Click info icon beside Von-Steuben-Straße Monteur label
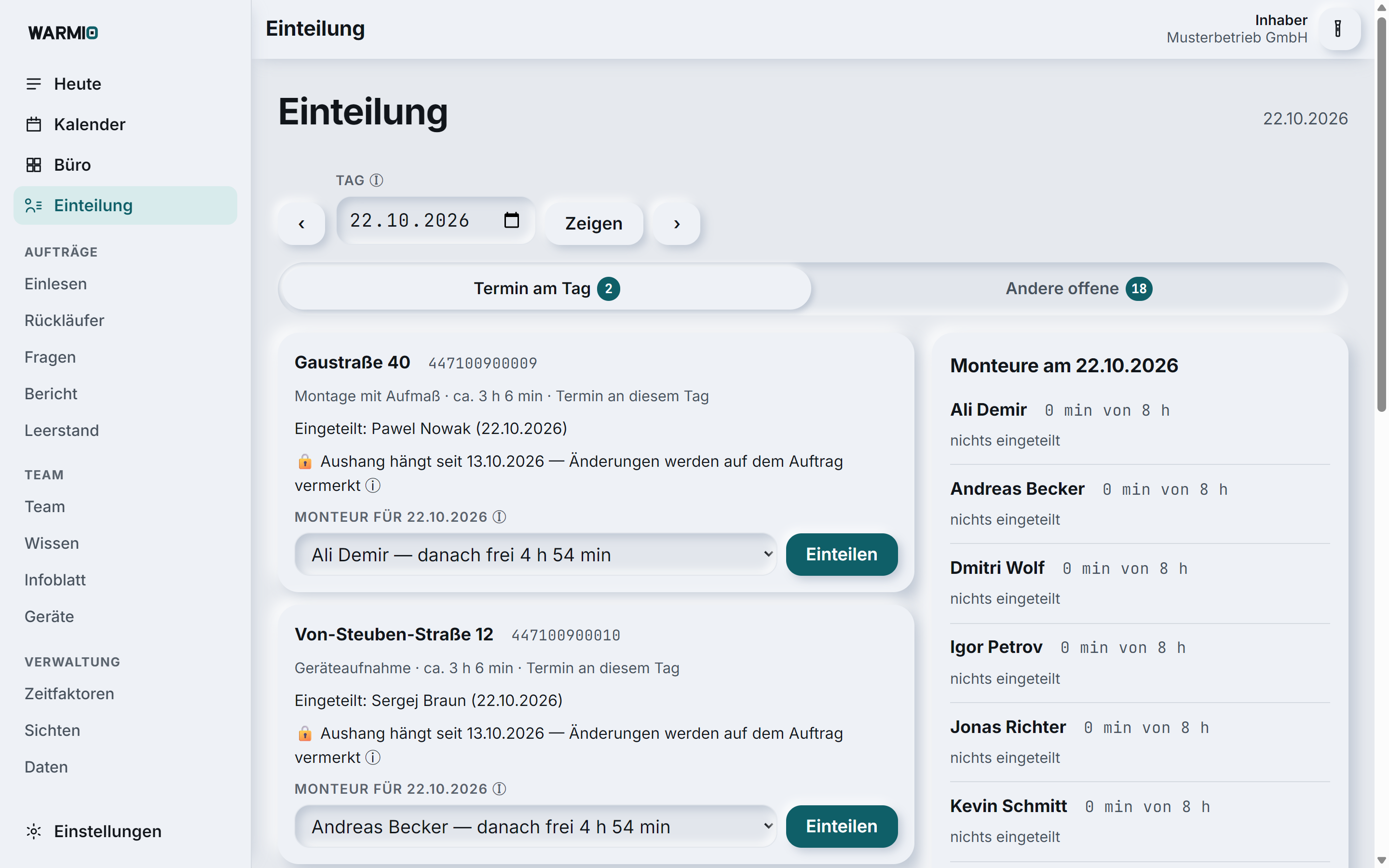The height and width of the screenshot is (868, 1389). [x=499, y=789]
